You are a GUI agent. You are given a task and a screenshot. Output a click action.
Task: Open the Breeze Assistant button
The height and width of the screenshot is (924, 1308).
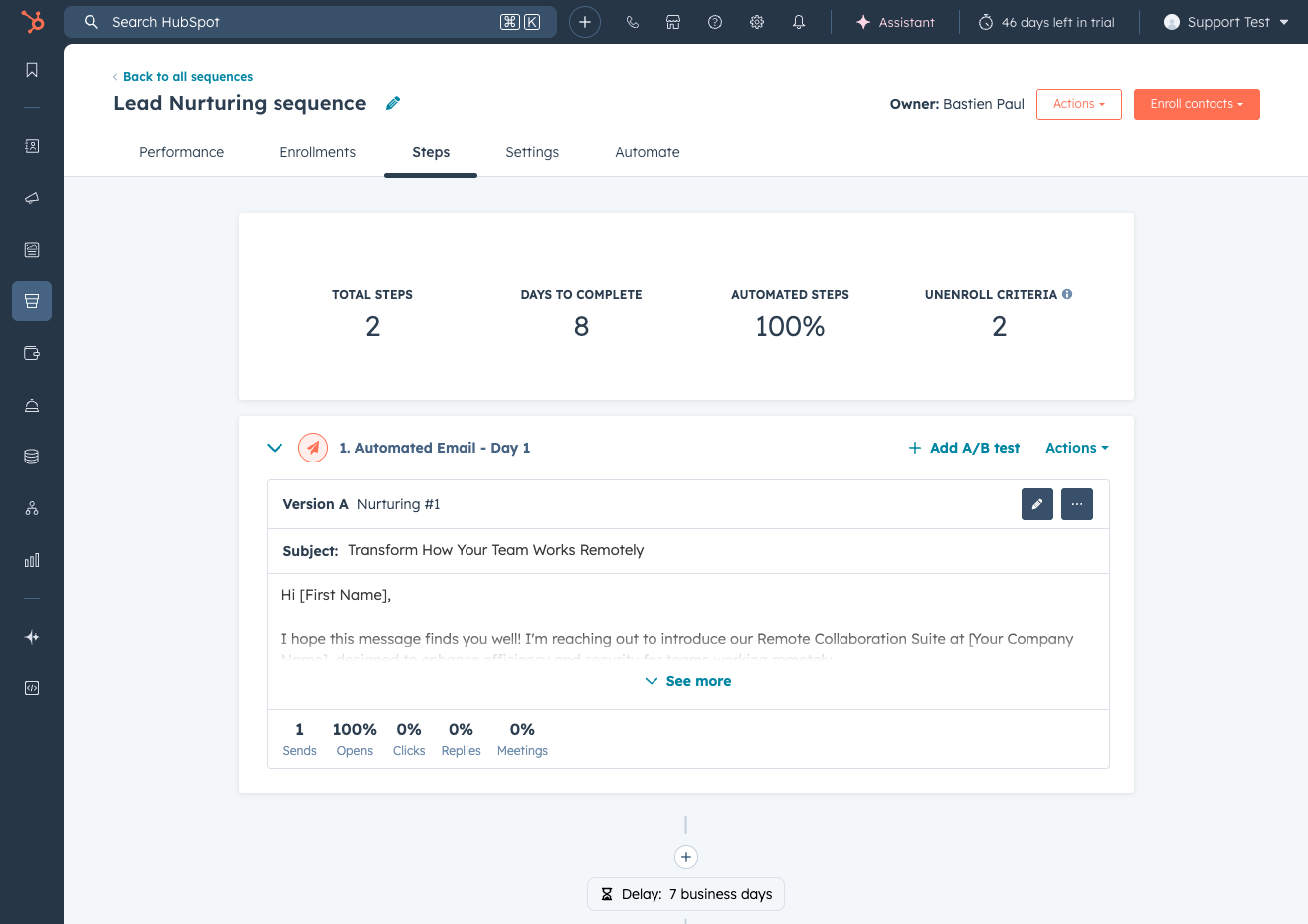tap(895, 22)
